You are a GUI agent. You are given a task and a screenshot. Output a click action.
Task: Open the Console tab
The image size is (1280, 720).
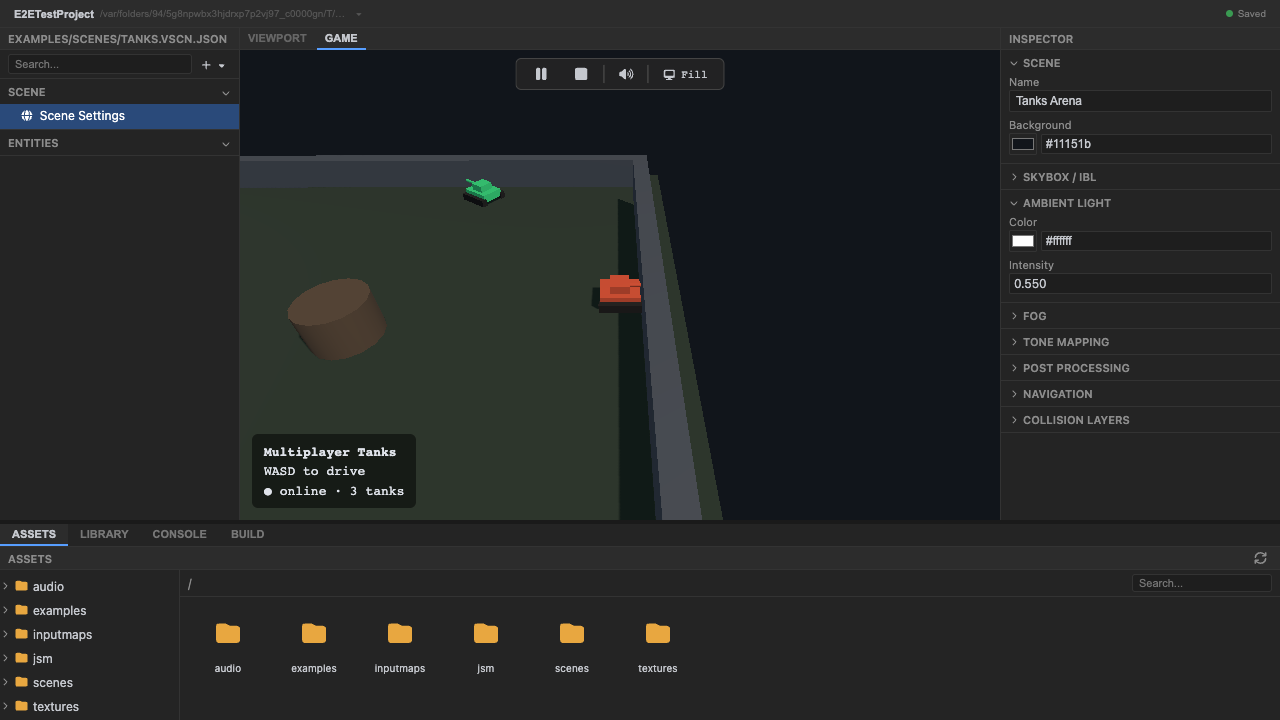(179, 534)
